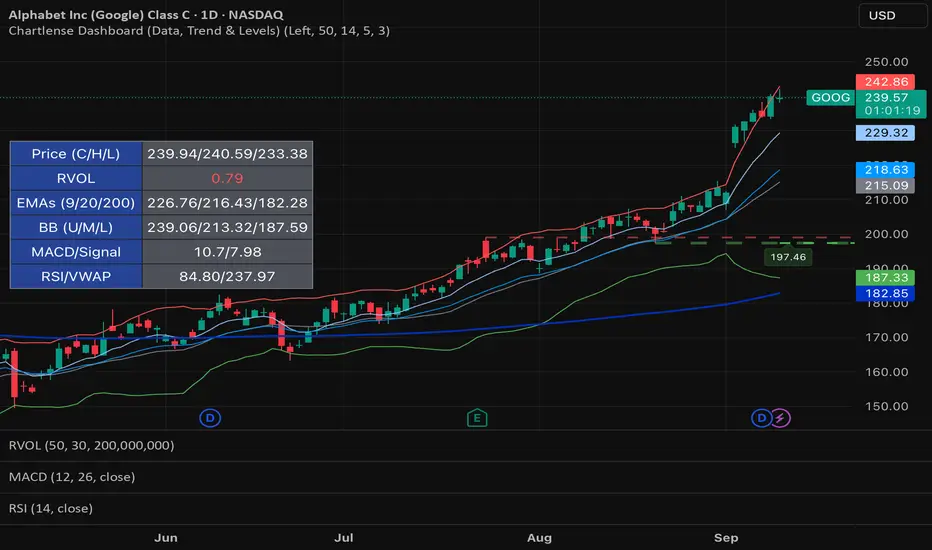Click the 218.63 blue price label

coord(885,169)
